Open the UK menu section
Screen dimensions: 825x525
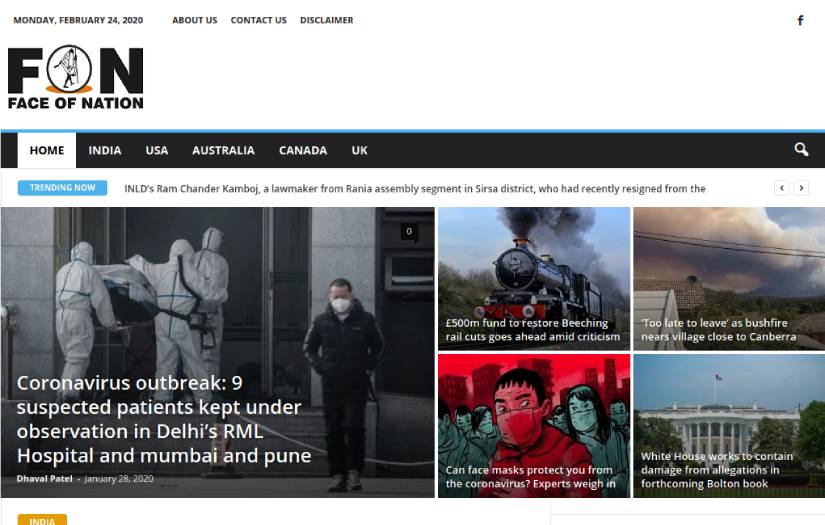(359, 150)
